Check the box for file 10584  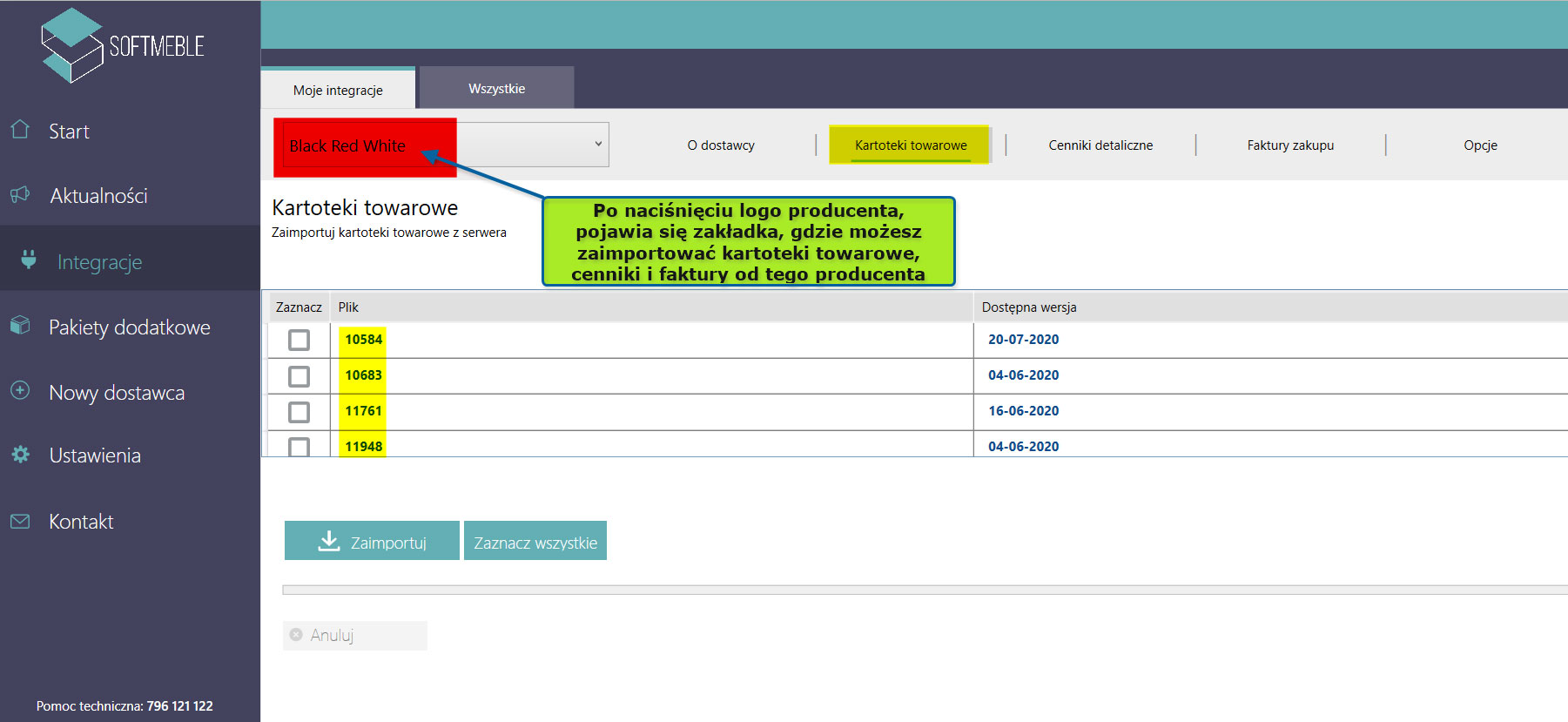click(299, 340)
